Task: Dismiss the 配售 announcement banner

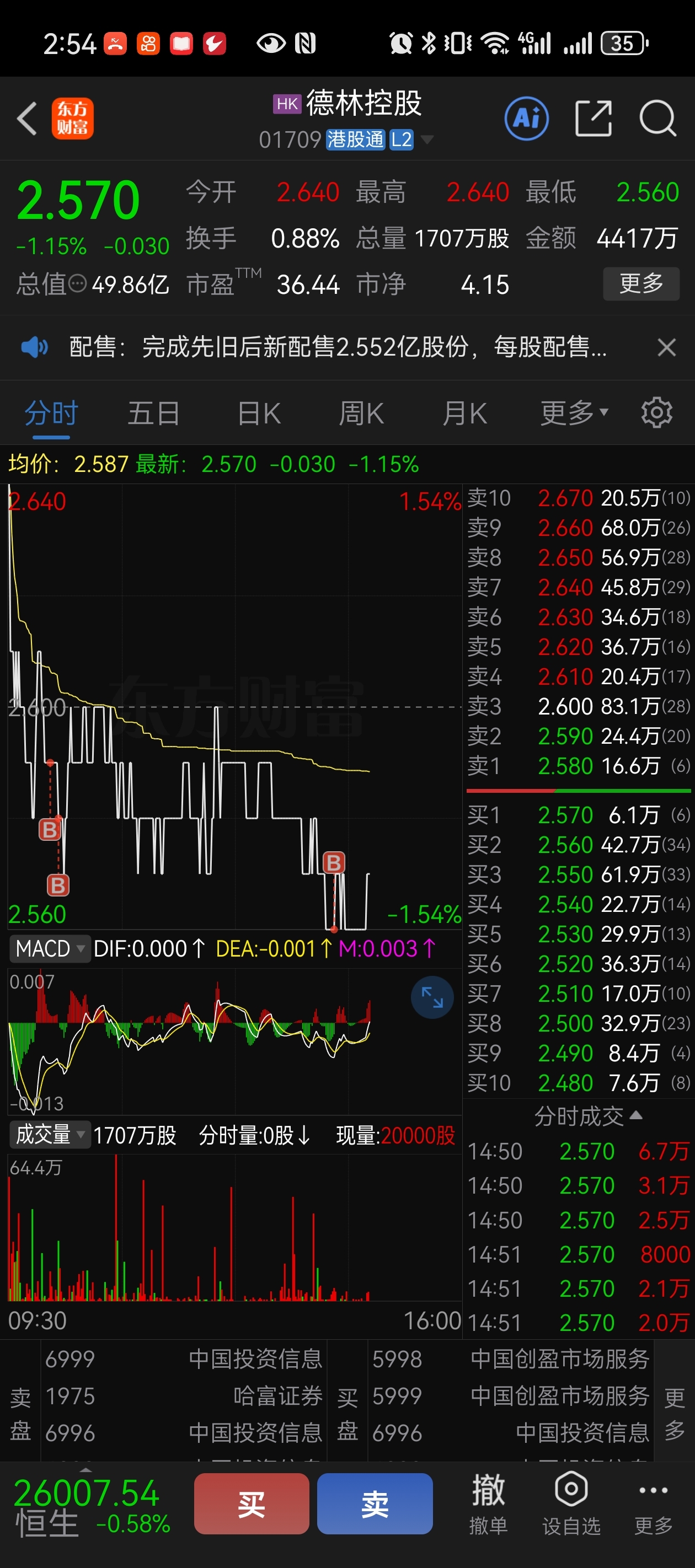Action: pos(666,347)
